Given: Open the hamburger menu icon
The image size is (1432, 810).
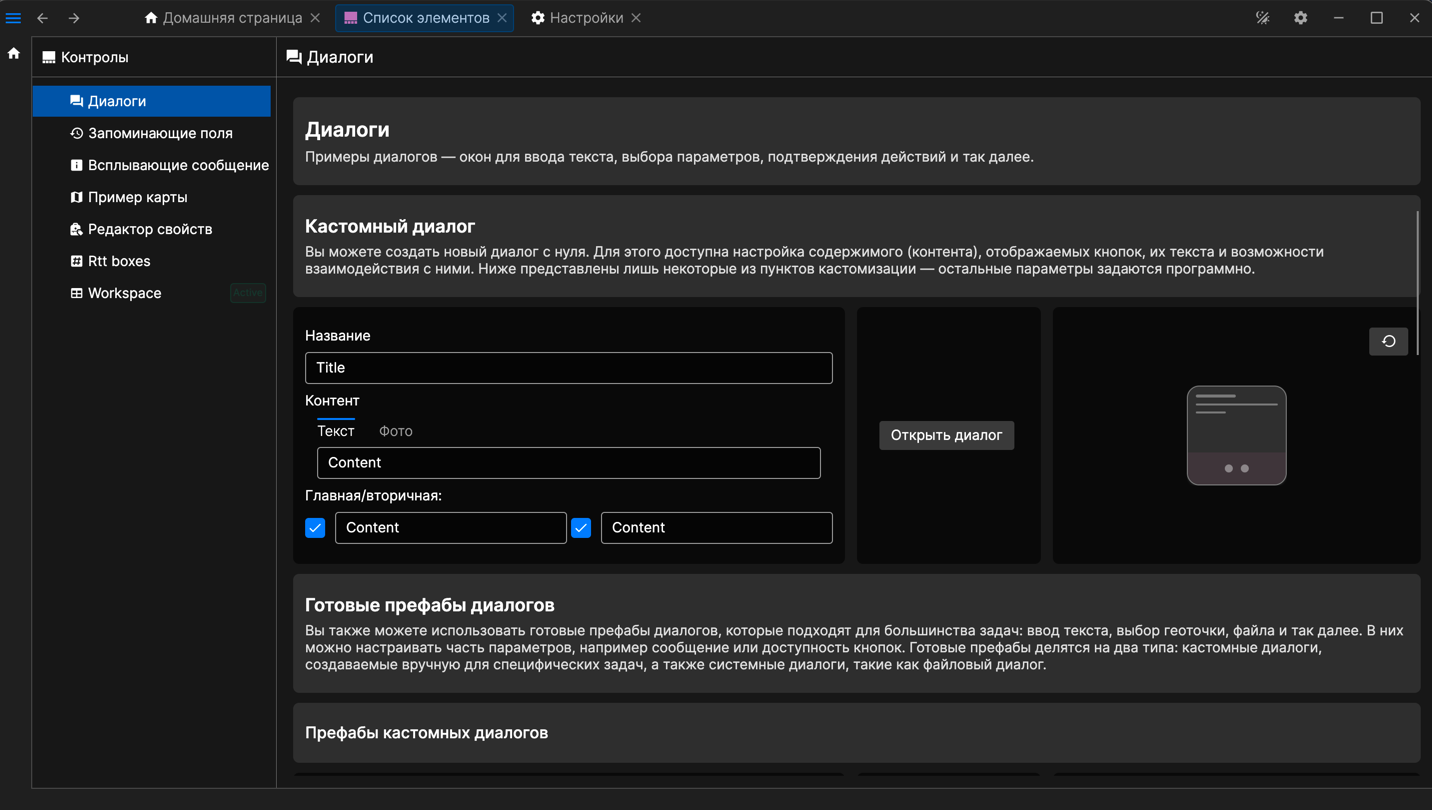Looking at the screenshot, I should pyautogui.click(x=13, y=18).
